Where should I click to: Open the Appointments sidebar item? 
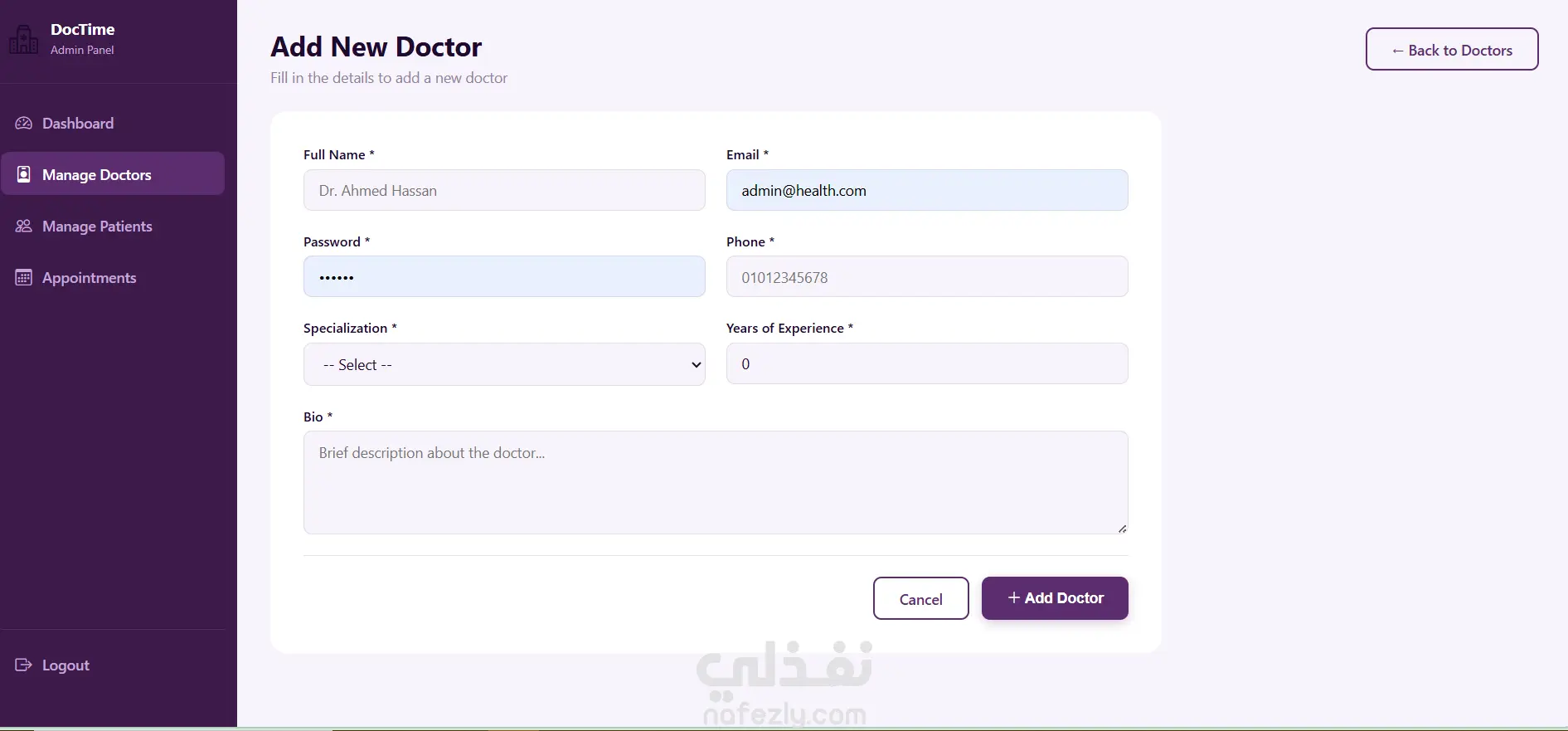pos(89,278)
